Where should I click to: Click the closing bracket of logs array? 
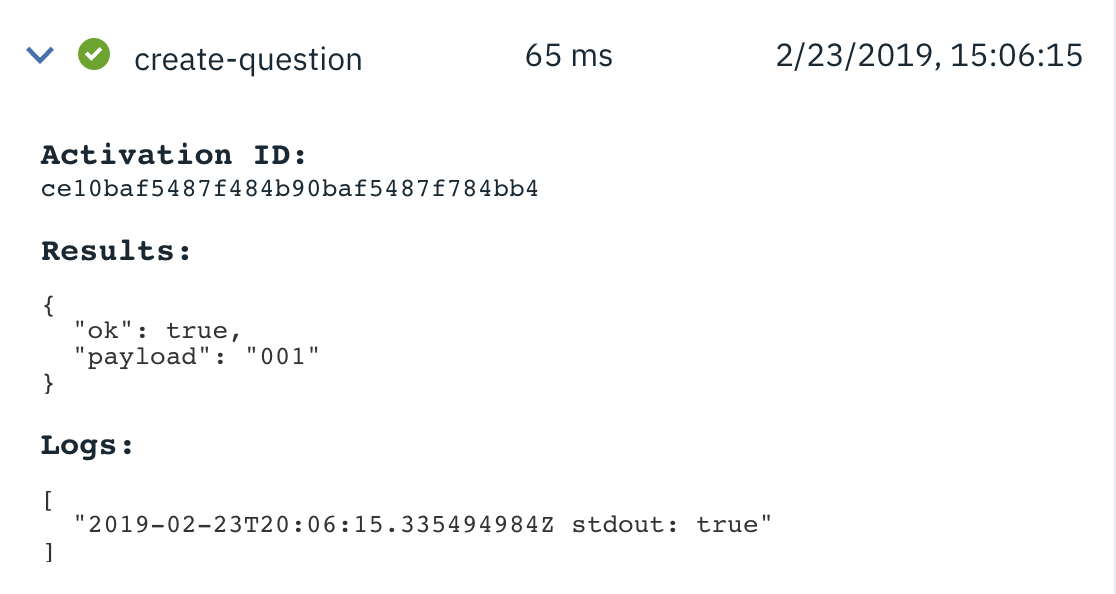pyautogui.click(x=48, y=552)
